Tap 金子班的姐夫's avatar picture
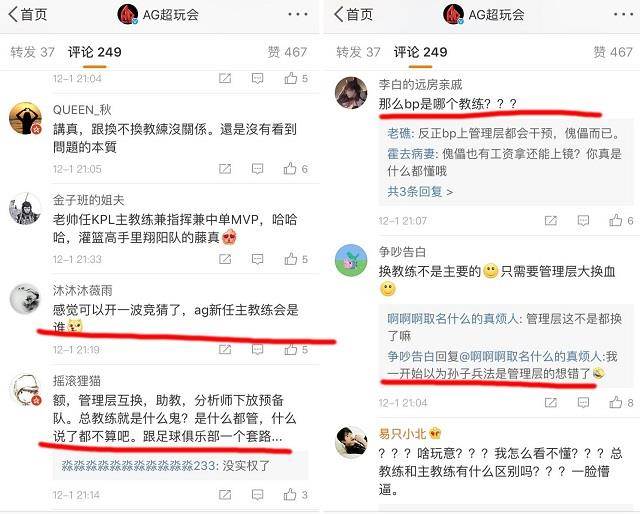The width and height of the screenshot is (640, 514). pos(25,209)
